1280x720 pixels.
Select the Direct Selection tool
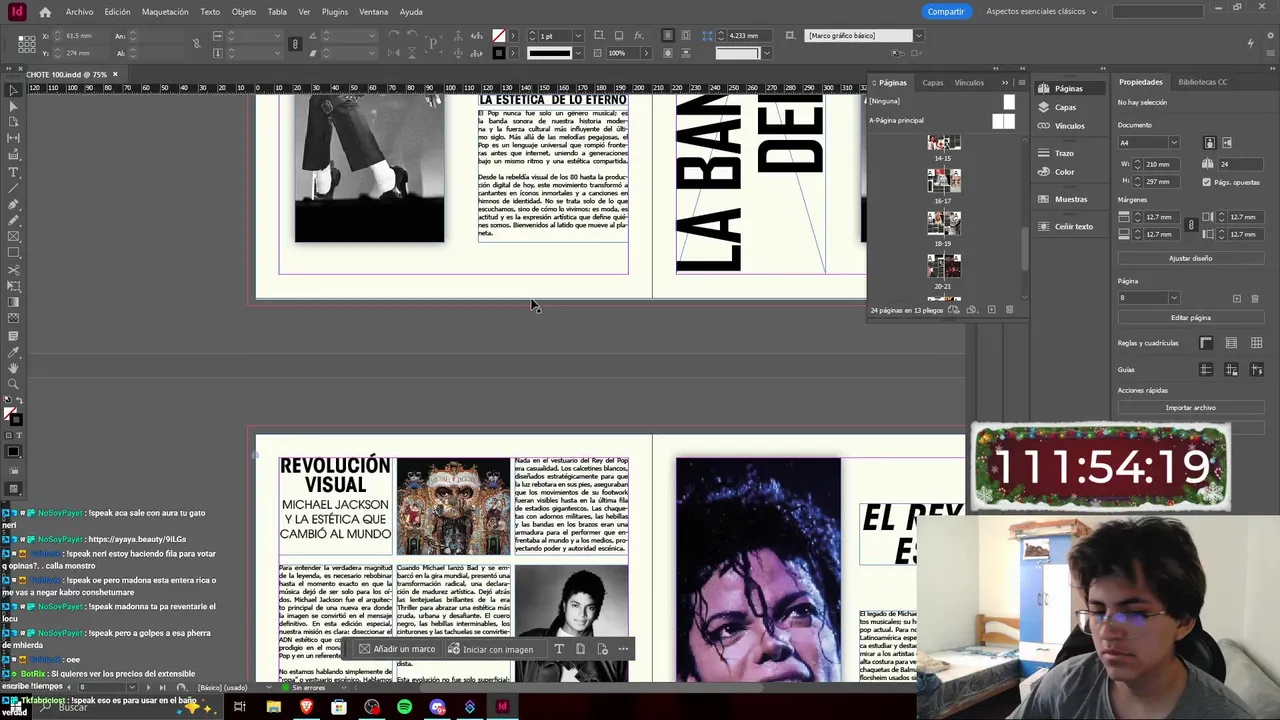(x=14, y=106)
